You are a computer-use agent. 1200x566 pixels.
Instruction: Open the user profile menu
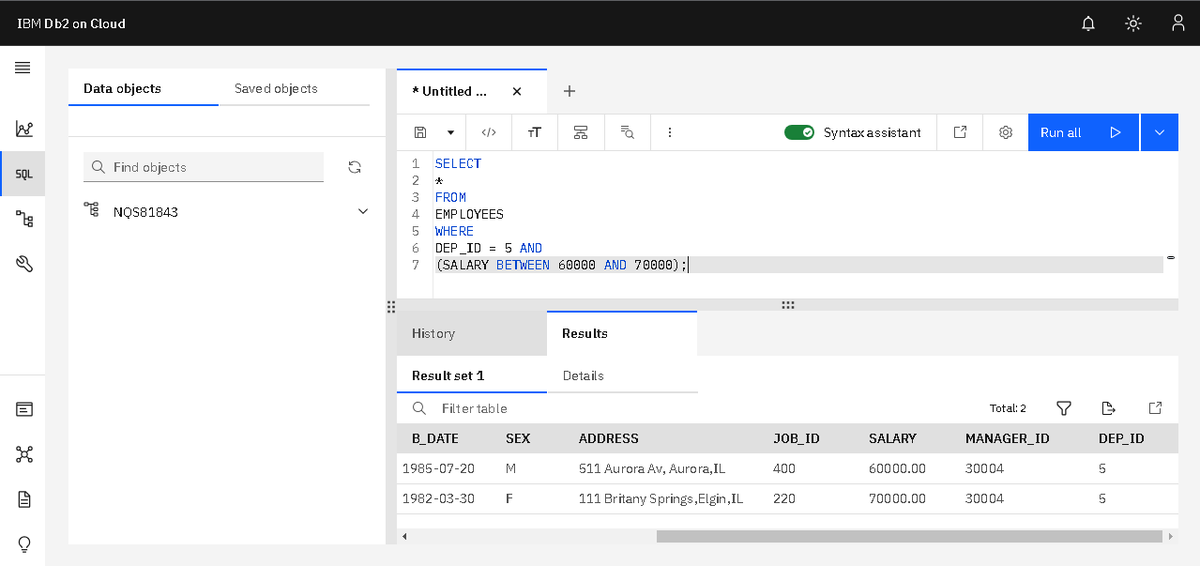[x=1177, y=23]
